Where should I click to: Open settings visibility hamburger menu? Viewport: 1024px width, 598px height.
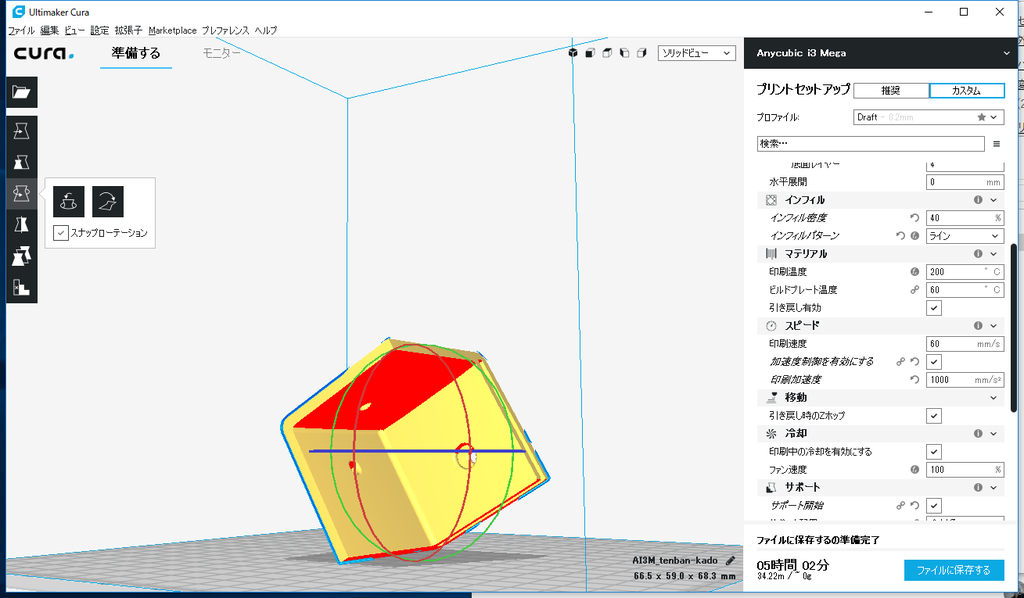(997, 144)
